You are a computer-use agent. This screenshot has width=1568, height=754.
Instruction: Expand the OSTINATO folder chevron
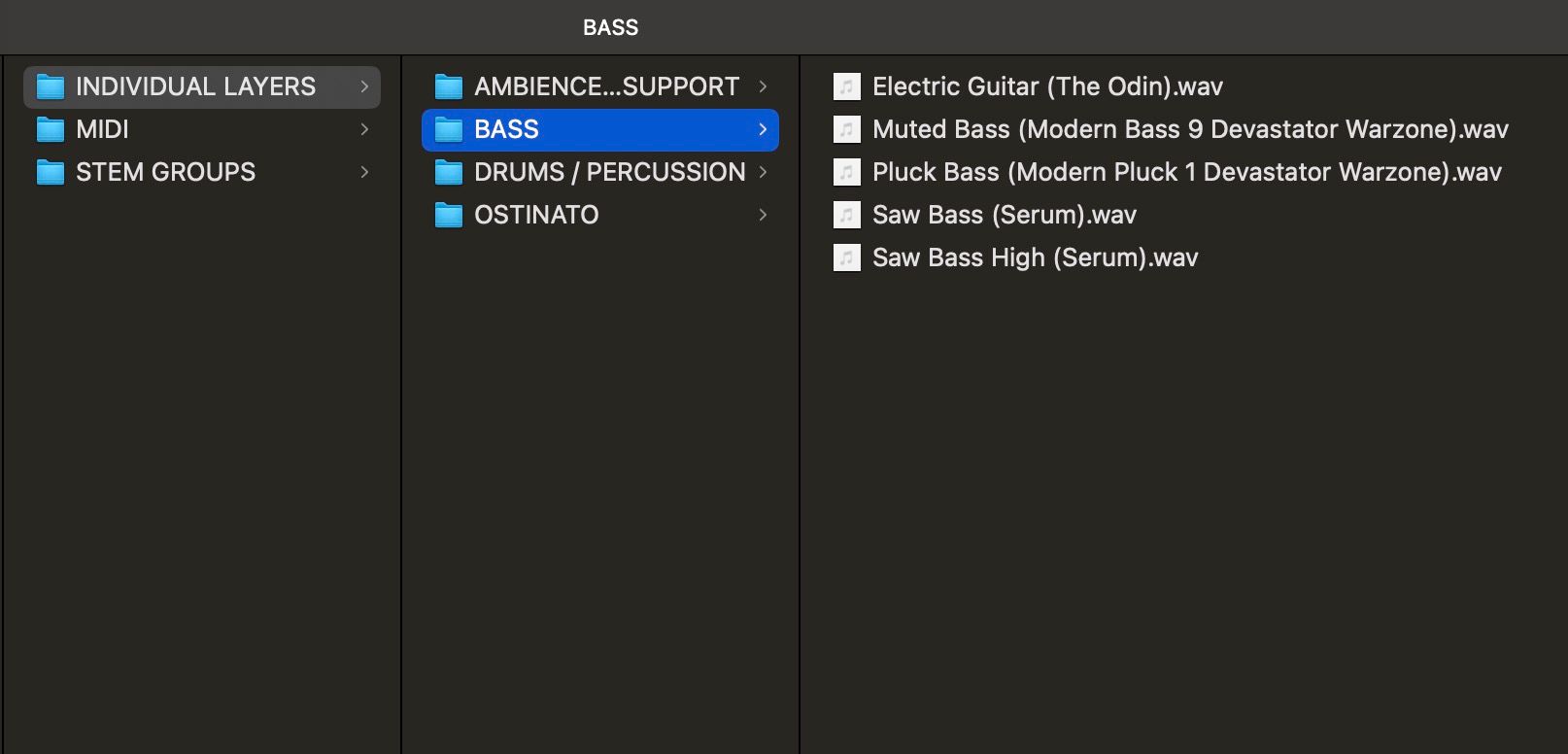[763, 215]
